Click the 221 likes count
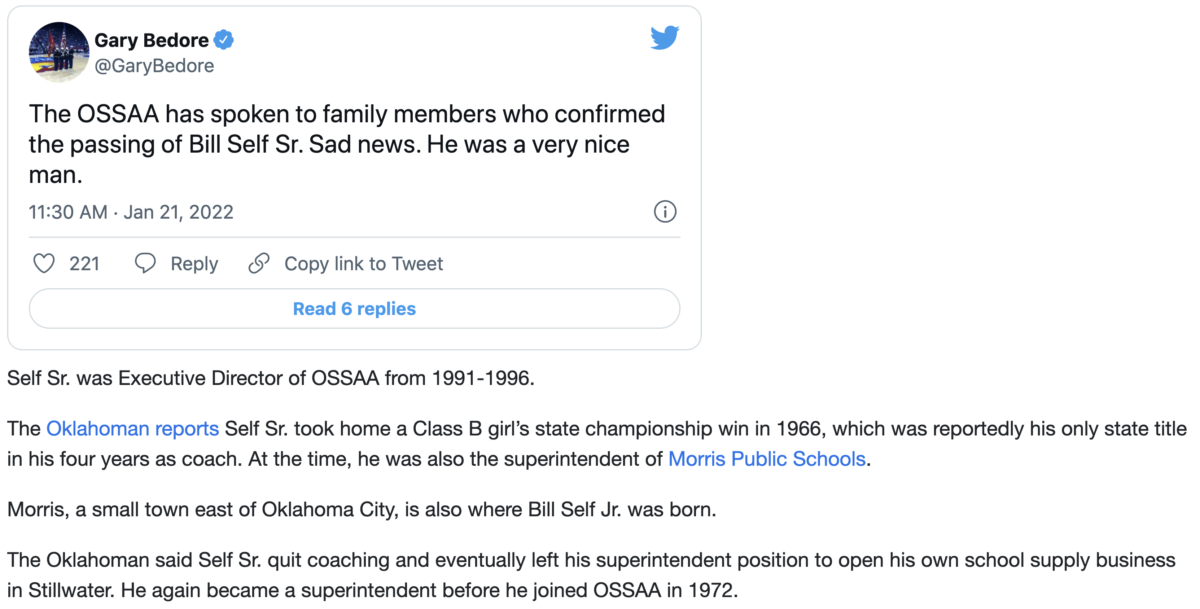 coord(84,264)
